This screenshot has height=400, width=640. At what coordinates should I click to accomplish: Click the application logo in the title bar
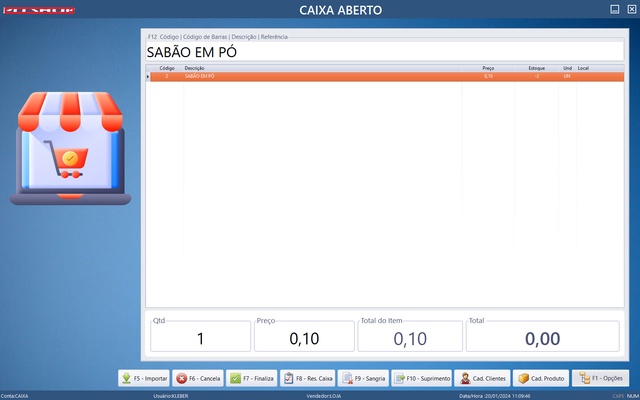point(39,10)
